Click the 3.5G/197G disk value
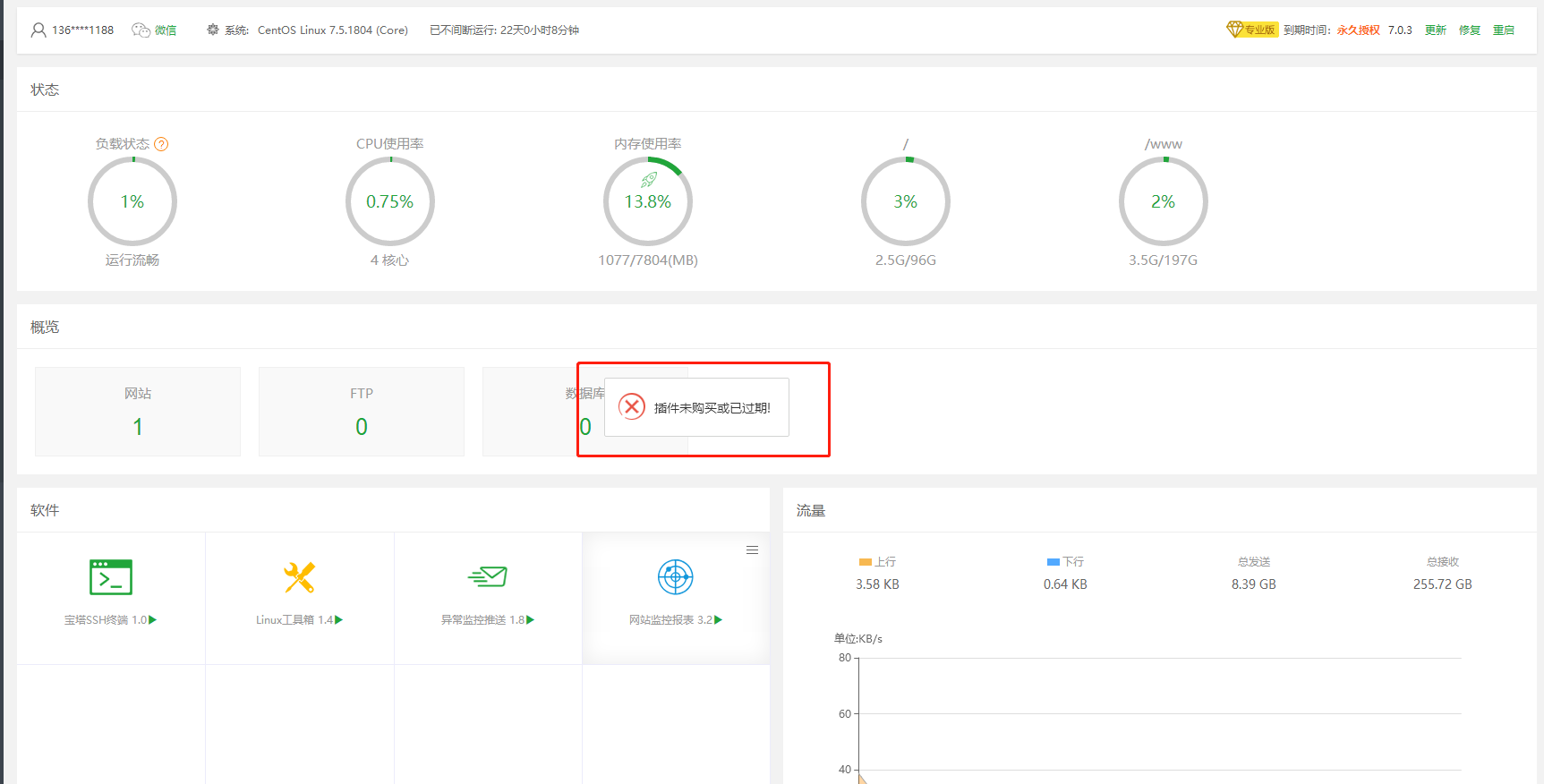 [x=1163, y=260]
